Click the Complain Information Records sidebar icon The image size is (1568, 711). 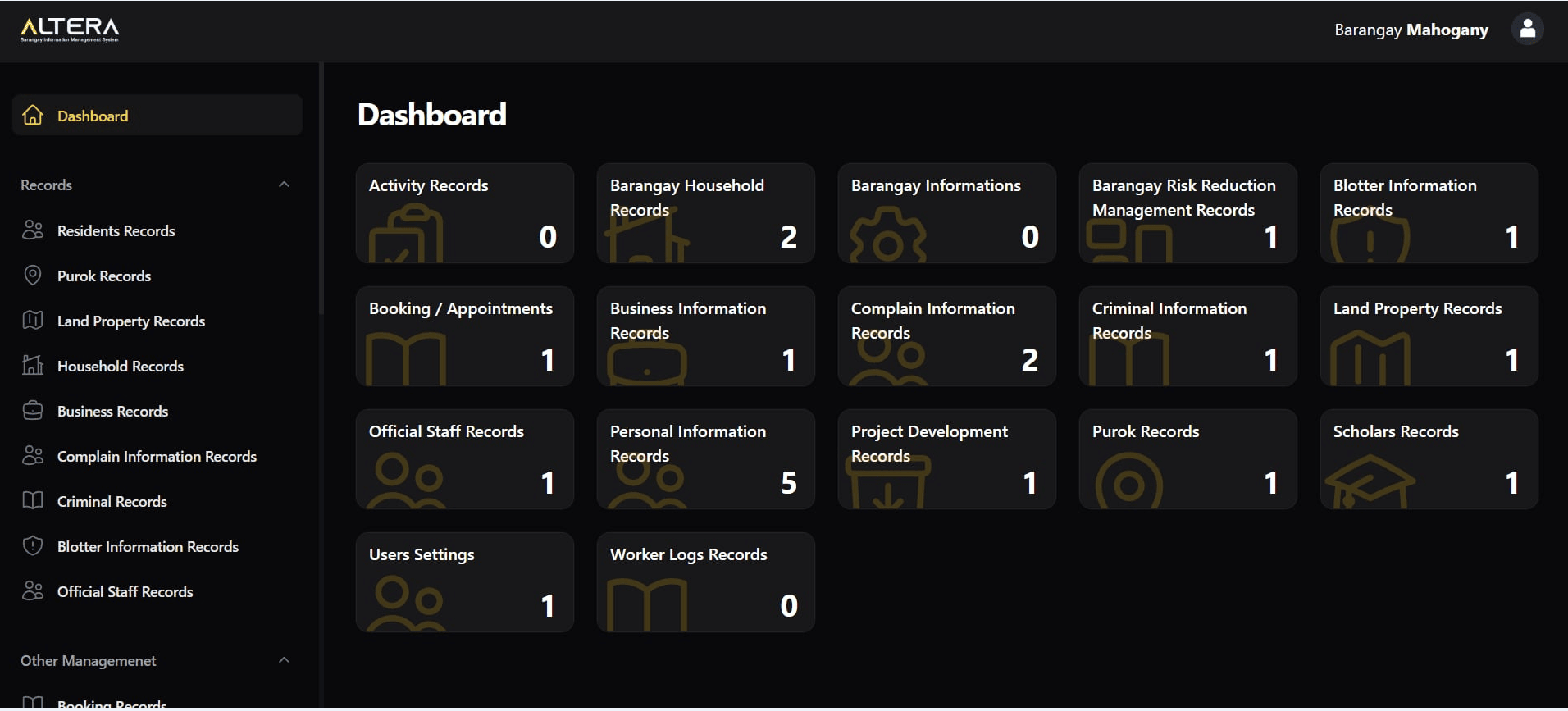tap(33, 456)
